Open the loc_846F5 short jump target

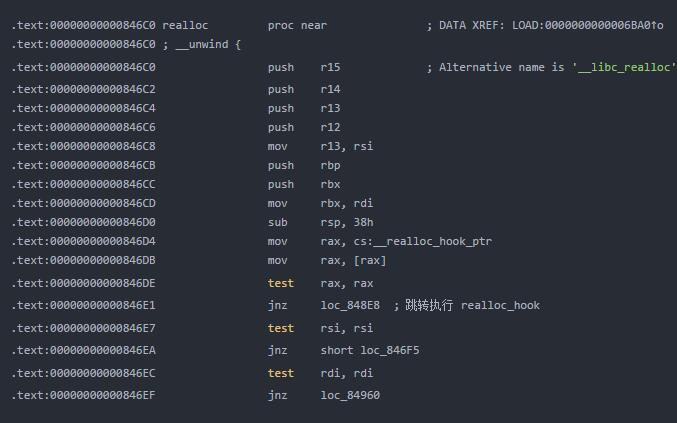click(x=385, y=350)
